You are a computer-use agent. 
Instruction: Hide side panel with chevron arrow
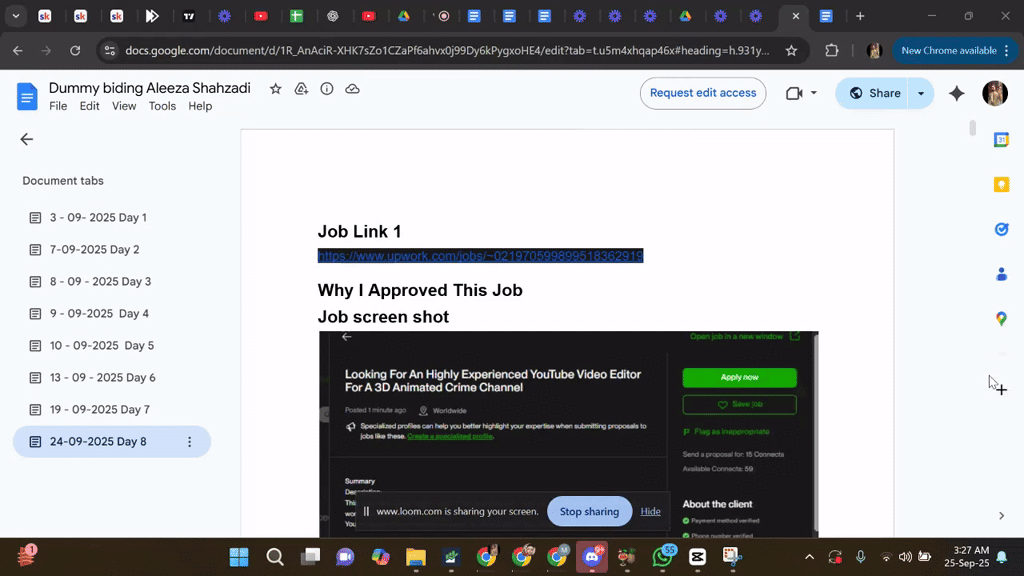coord(1001,516)
